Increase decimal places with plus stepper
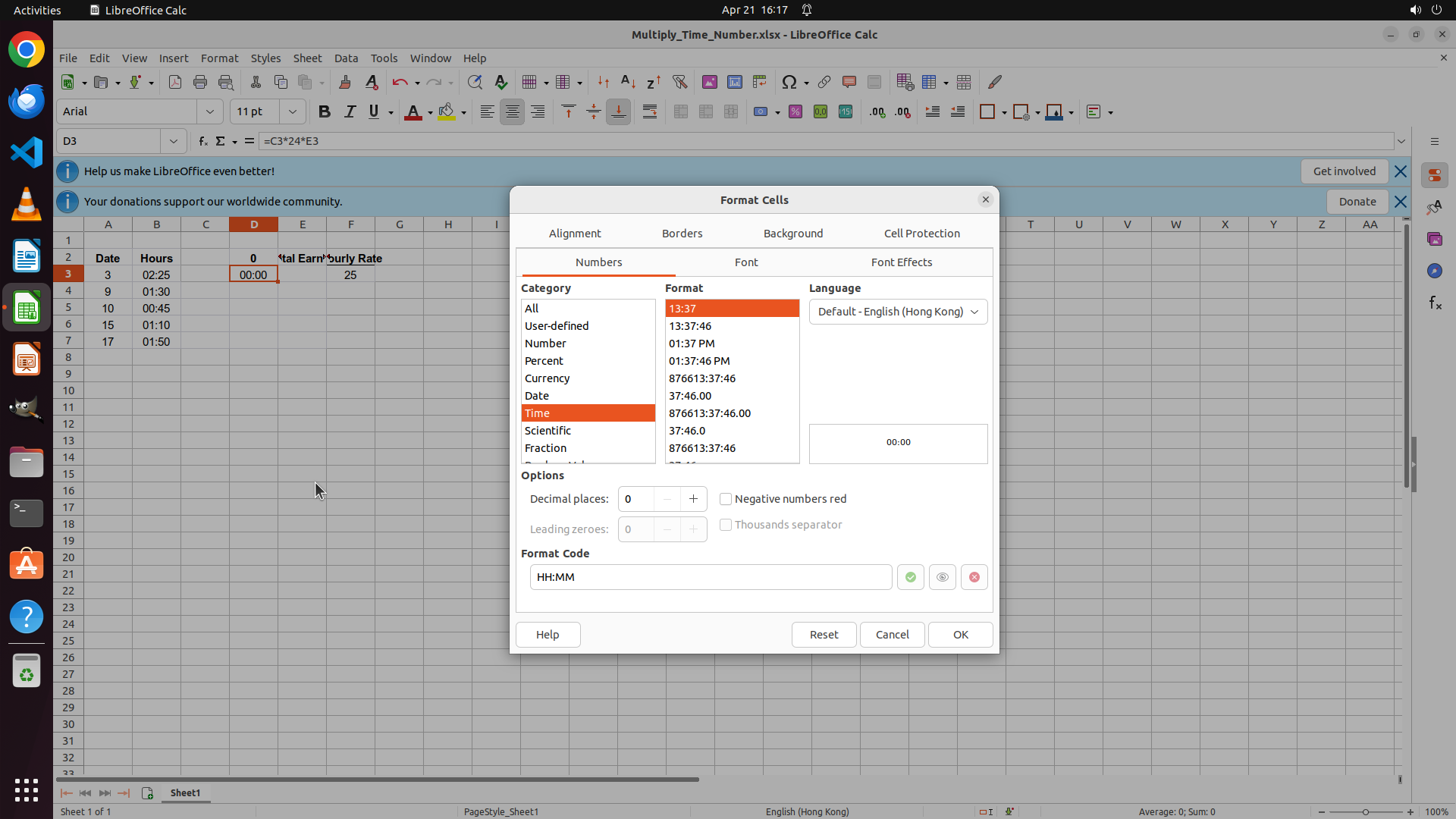 [x=693, y=499]
